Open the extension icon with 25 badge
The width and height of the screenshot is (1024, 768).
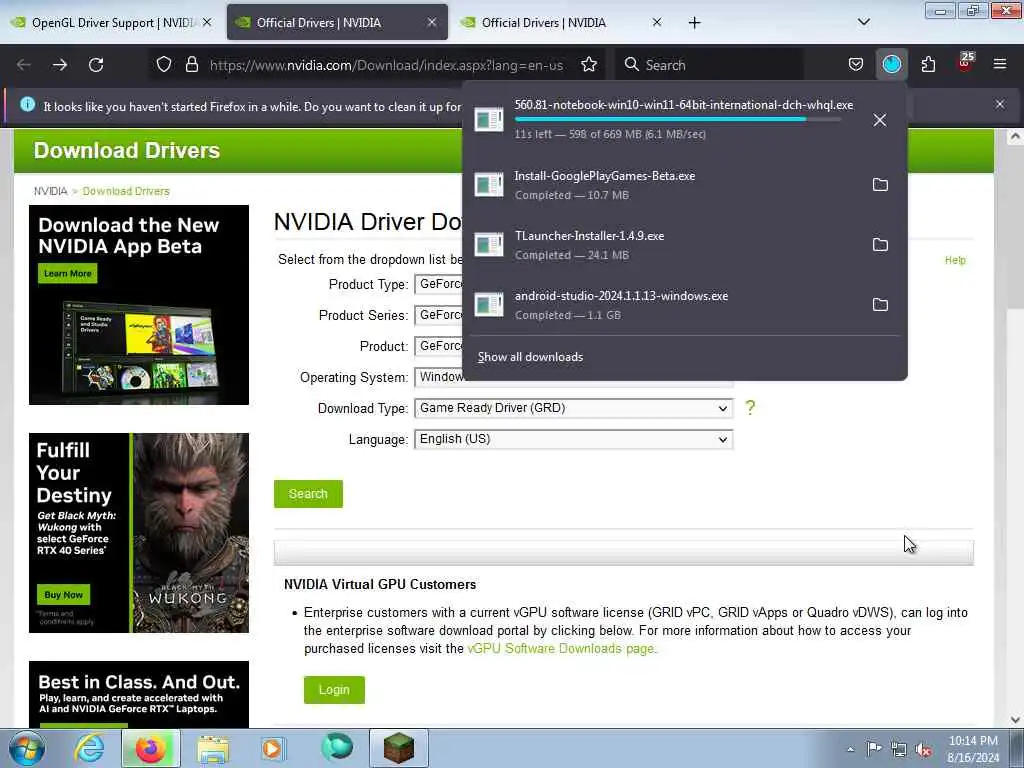965,63
